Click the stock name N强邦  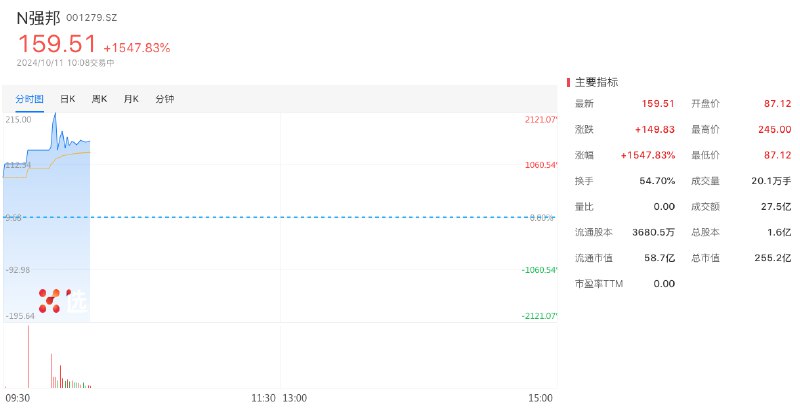[x=38, y=18]
